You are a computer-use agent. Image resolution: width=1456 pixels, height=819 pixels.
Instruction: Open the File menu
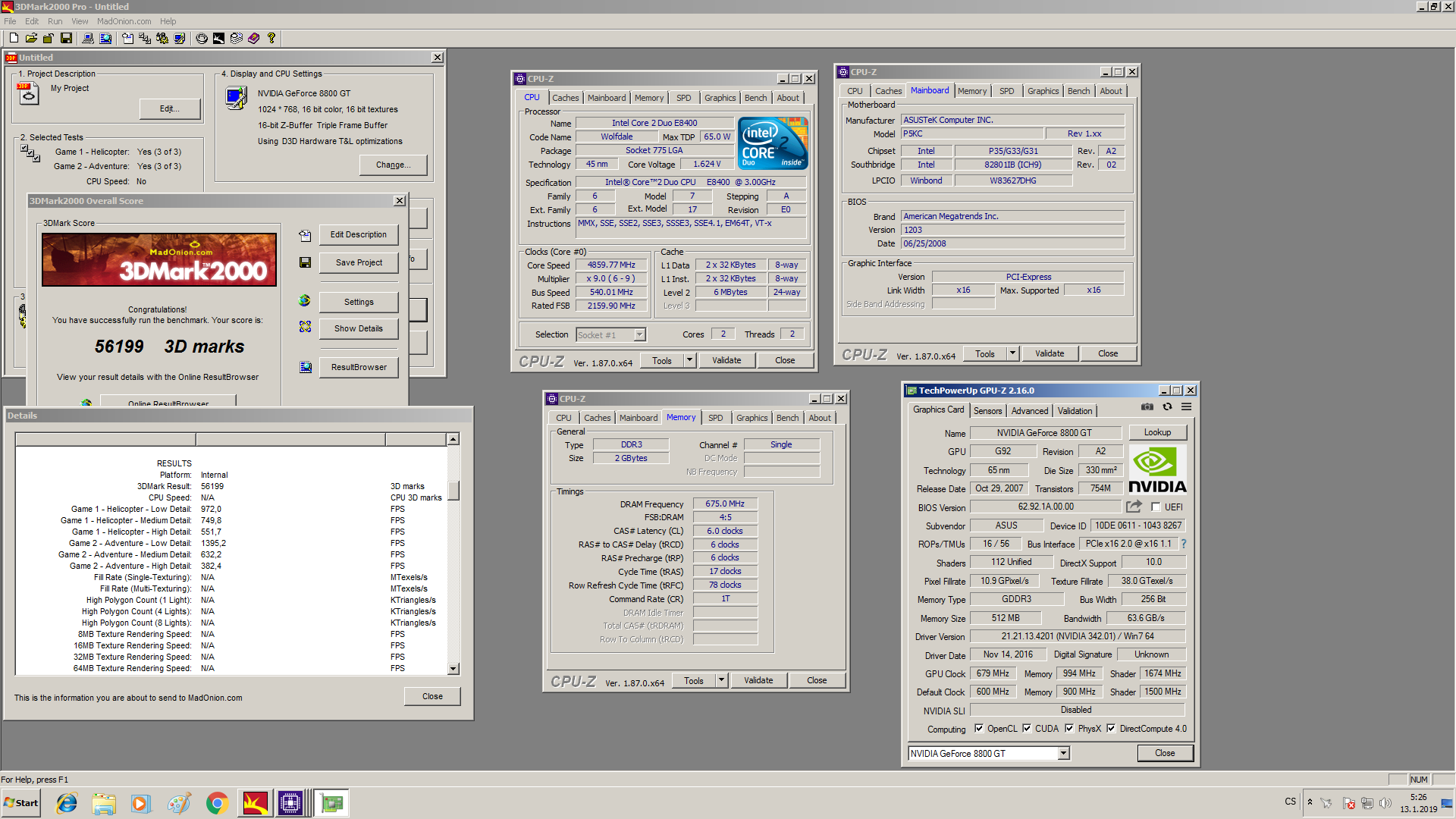(x=10, y=21)
